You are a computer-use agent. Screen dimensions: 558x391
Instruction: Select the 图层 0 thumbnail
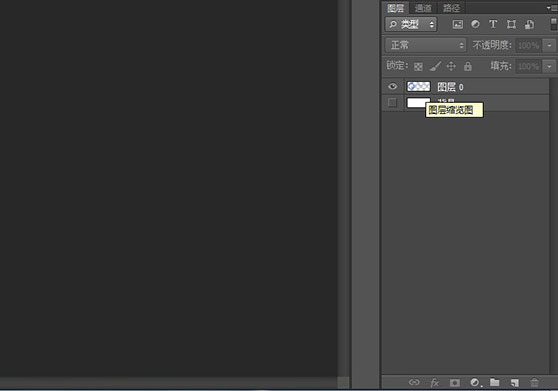[418, 86]
